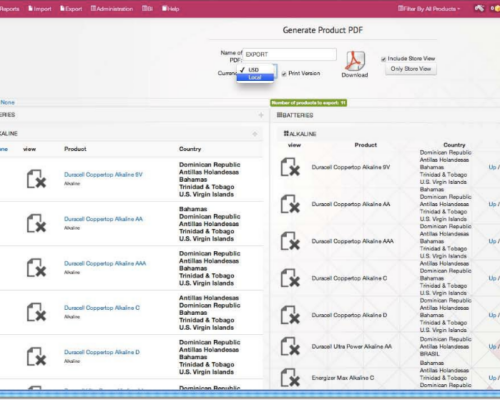500x400 pixels.
Task: Choose USD in the currency dropdown
Action: pos(255,70)
